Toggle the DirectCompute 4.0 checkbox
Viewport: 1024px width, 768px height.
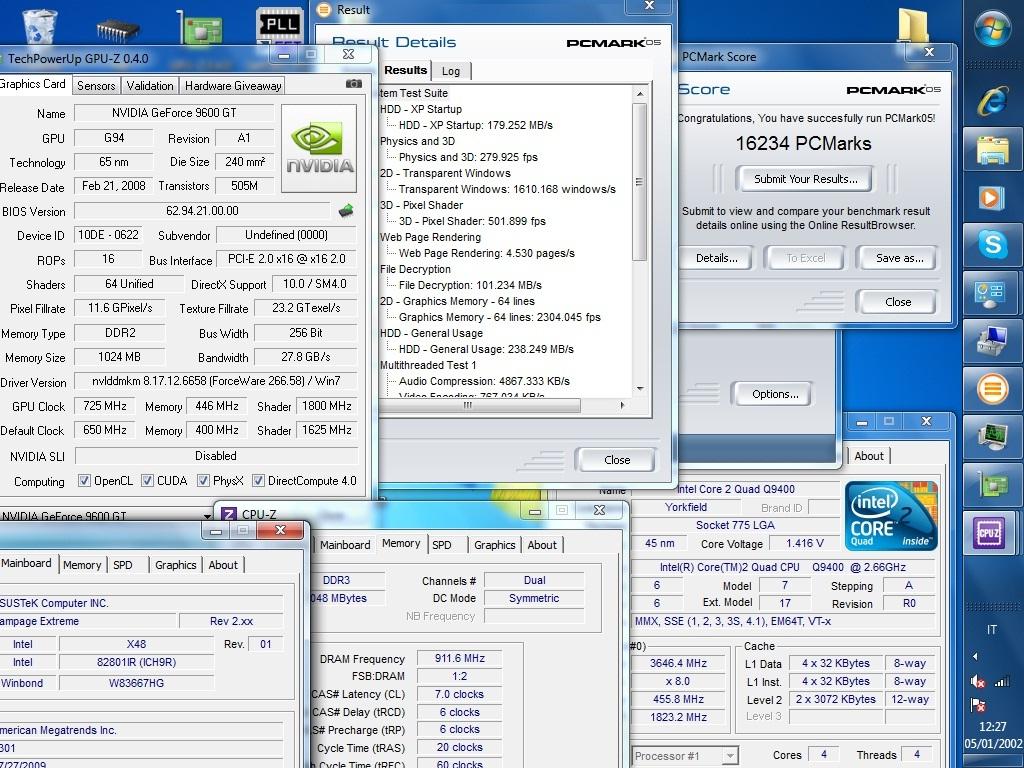click(x=259, y=481)
